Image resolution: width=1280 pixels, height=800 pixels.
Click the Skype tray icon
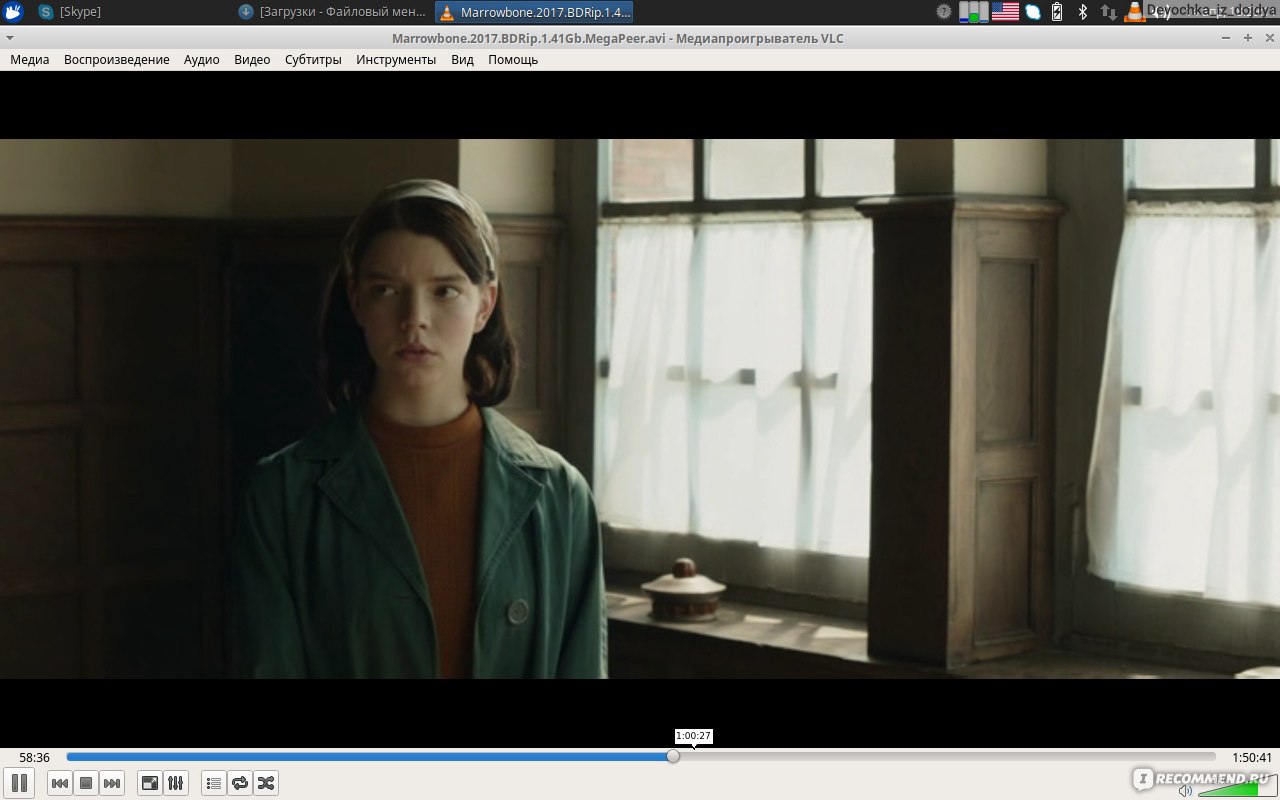coord(1032,12)
